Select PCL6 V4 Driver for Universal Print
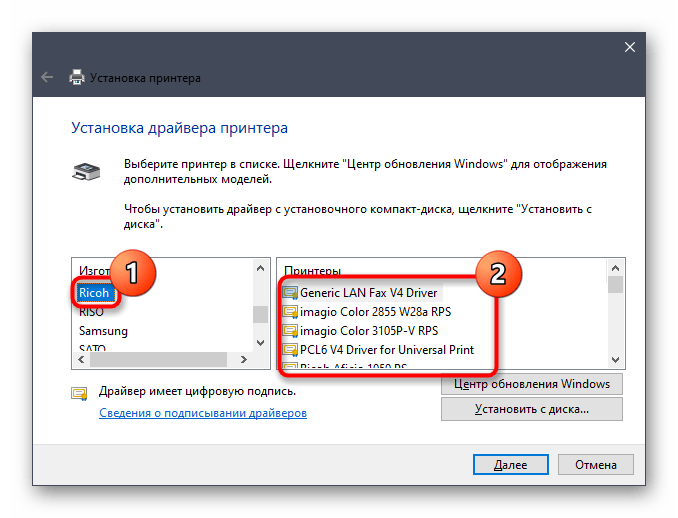The image size is (678, 518). (387, 350)
